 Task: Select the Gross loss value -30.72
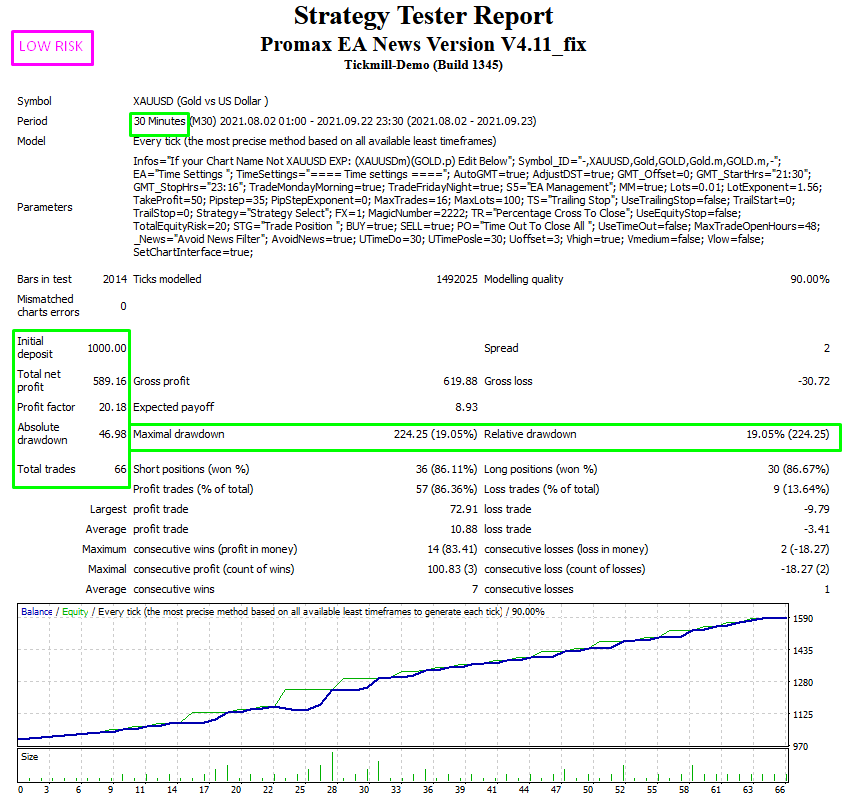coord(814,381)
